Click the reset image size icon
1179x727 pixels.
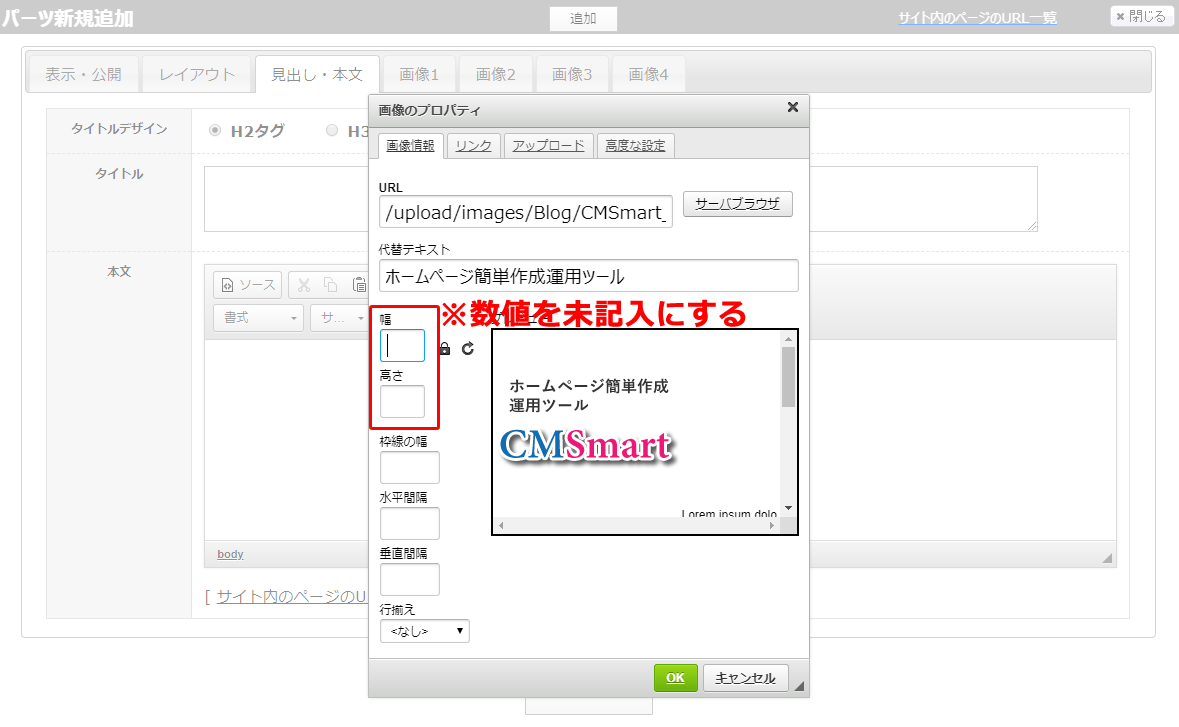(467, 349)
